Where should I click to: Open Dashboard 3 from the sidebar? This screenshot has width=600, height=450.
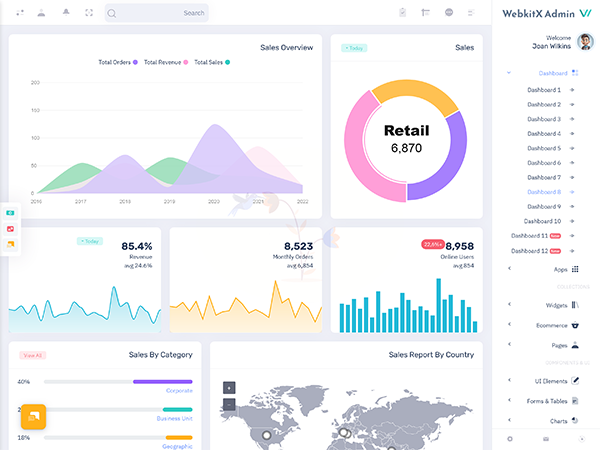click(544, 119)
